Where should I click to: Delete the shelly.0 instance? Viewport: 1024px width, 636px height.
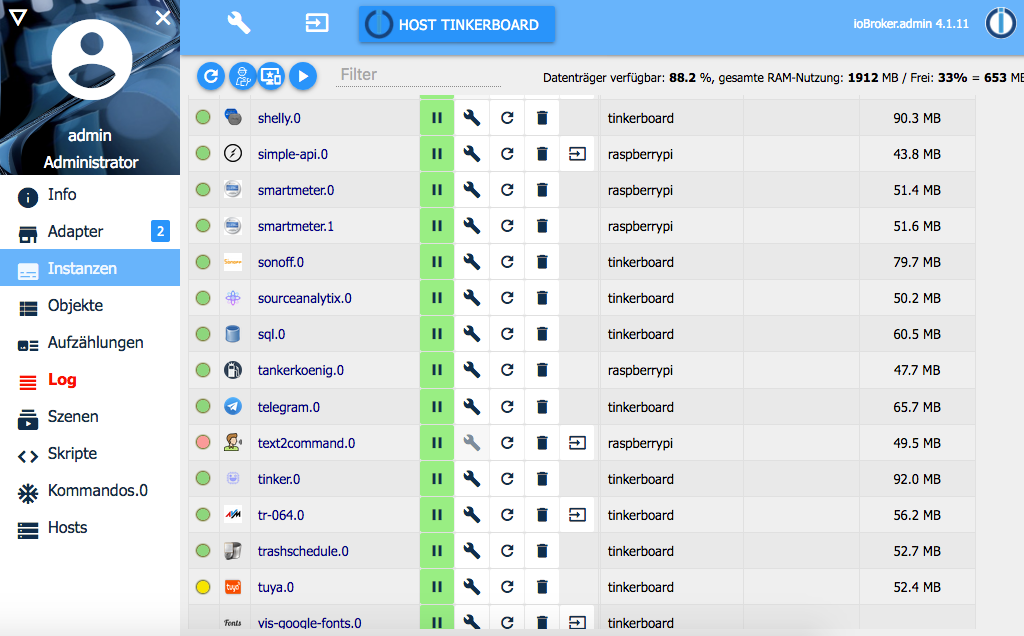point(542,118)
